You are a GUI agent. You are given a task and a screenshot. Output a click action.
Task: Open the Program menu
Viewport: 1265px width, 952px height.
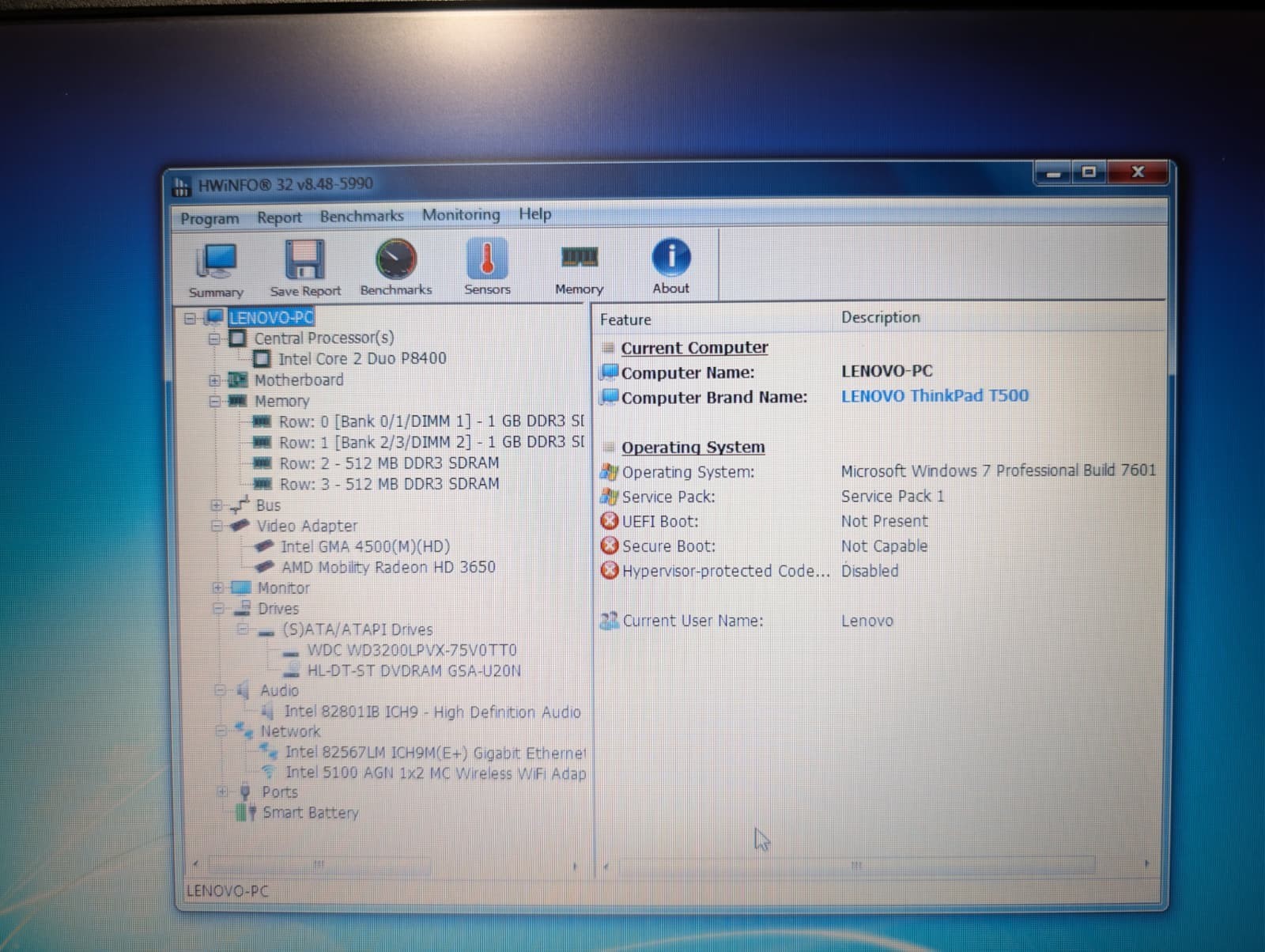[x=210, y=218]
